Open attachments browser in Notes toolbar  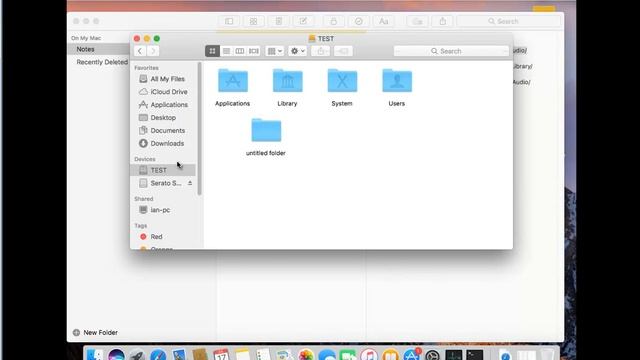253,21
